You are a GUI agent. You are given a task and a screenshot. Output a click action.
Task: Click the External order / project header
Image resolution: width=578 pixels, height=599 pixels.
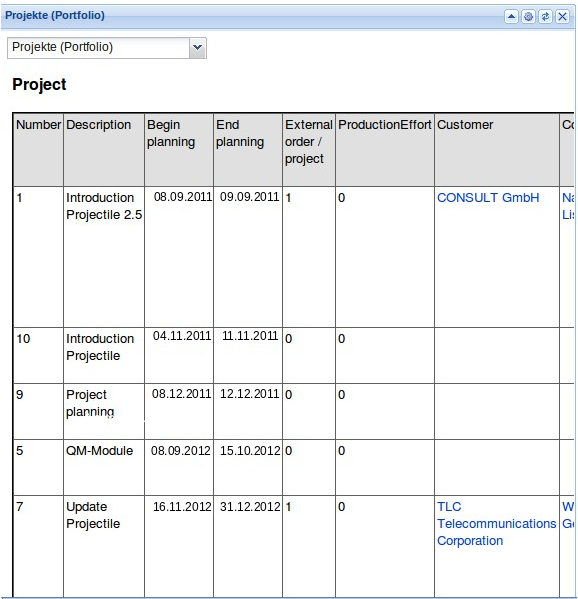pos(309,149)
